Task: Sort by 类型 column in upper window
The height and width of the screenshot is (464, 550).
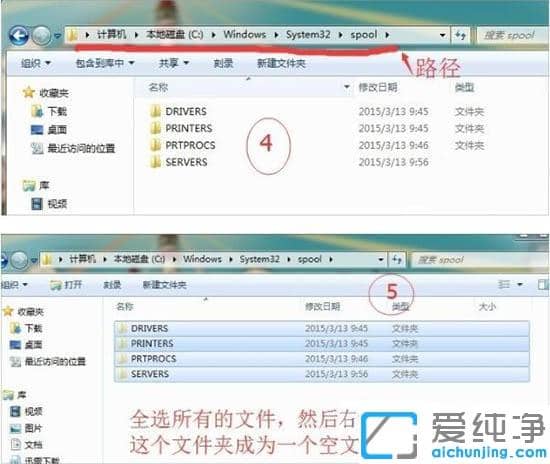Action: click(x=464, y=87)
